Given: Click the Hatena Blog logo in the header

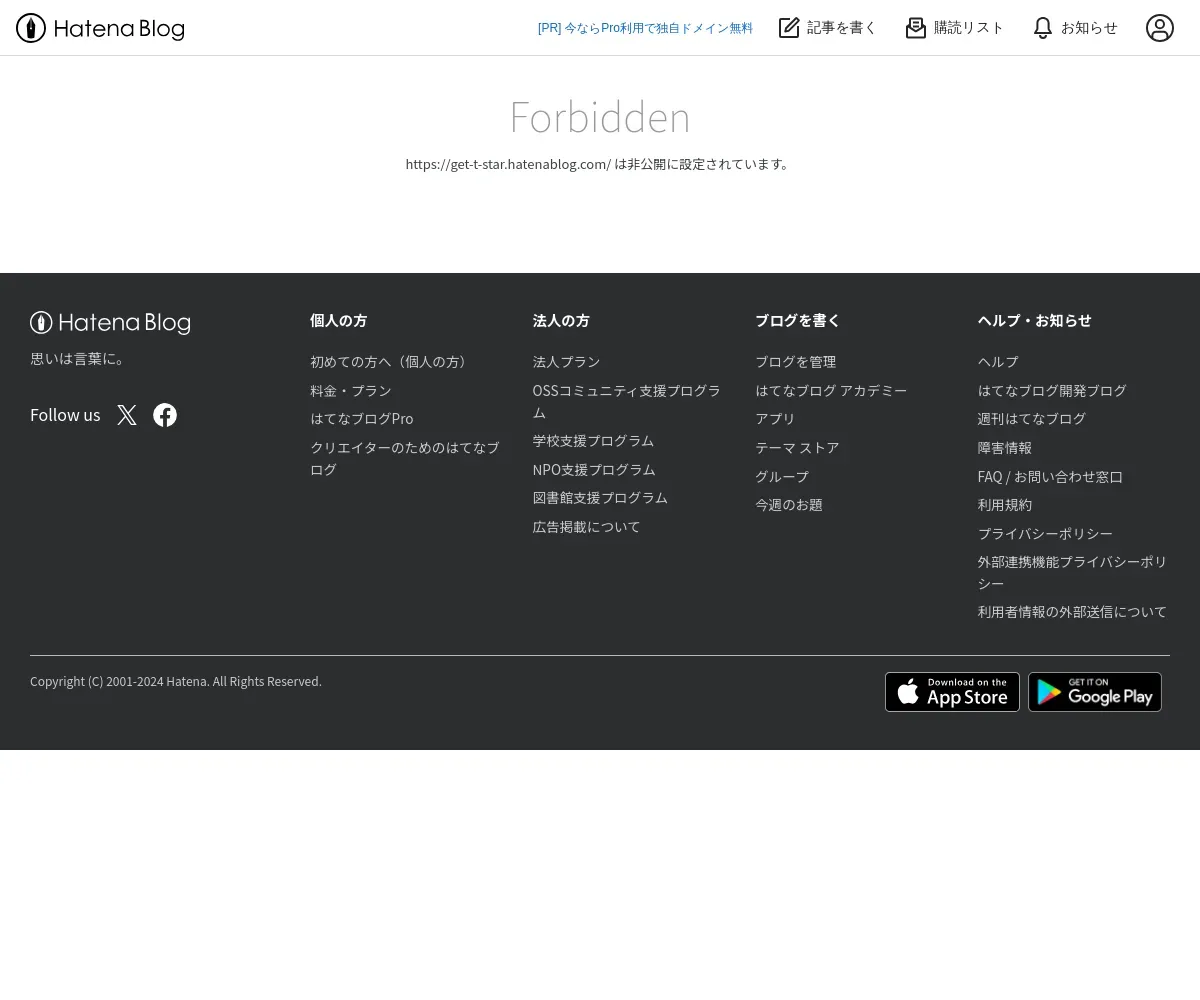Looking at the screenshot, I should coord(100,28).
